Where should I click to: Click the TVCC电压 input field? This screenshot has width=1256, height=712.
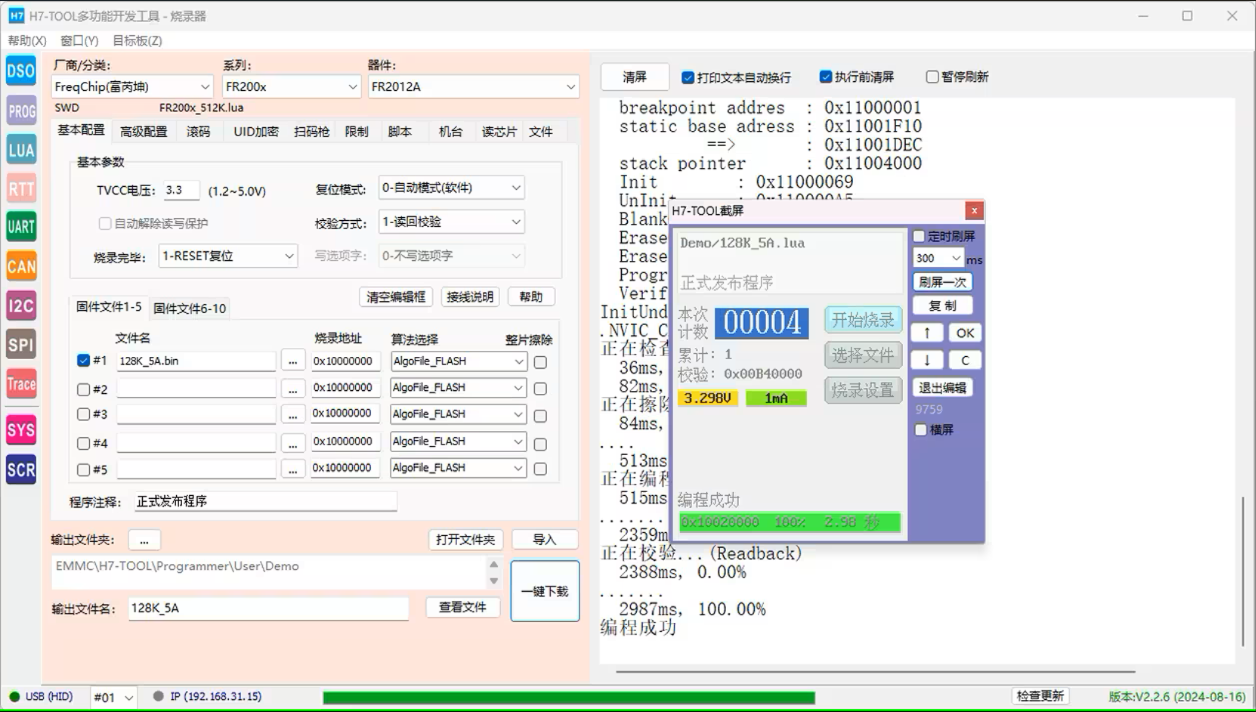(x=182, y=190)
